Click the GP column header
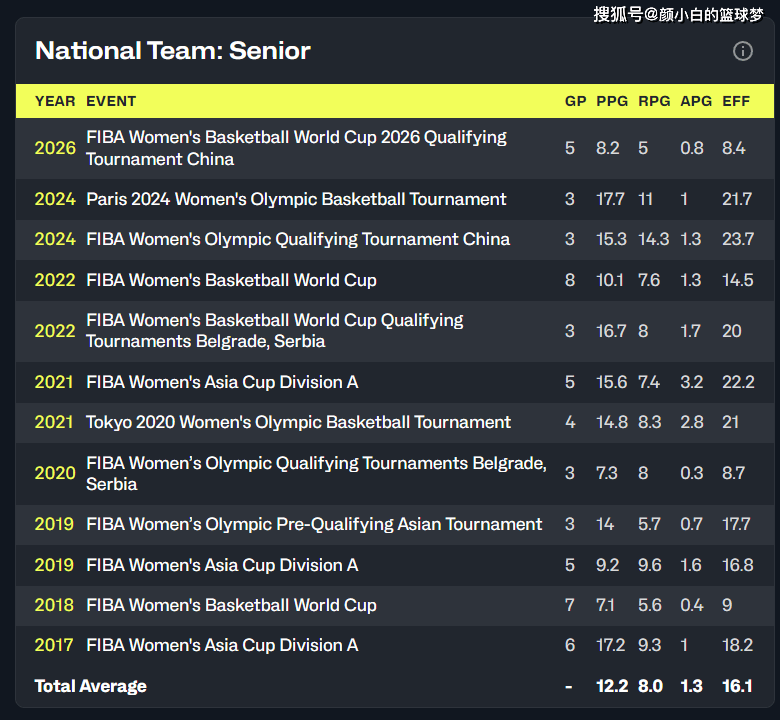 pos(575,101)
